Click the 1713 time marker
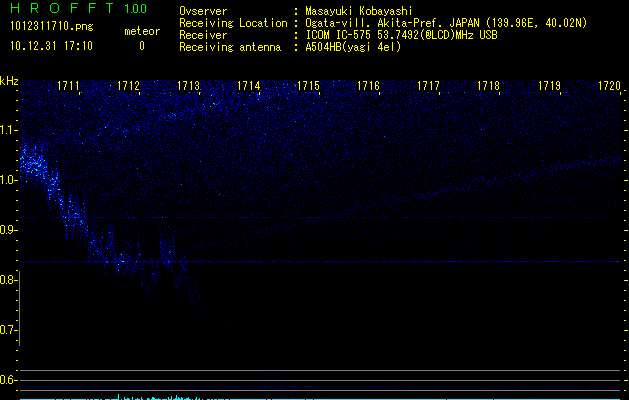 coord(189,86)
